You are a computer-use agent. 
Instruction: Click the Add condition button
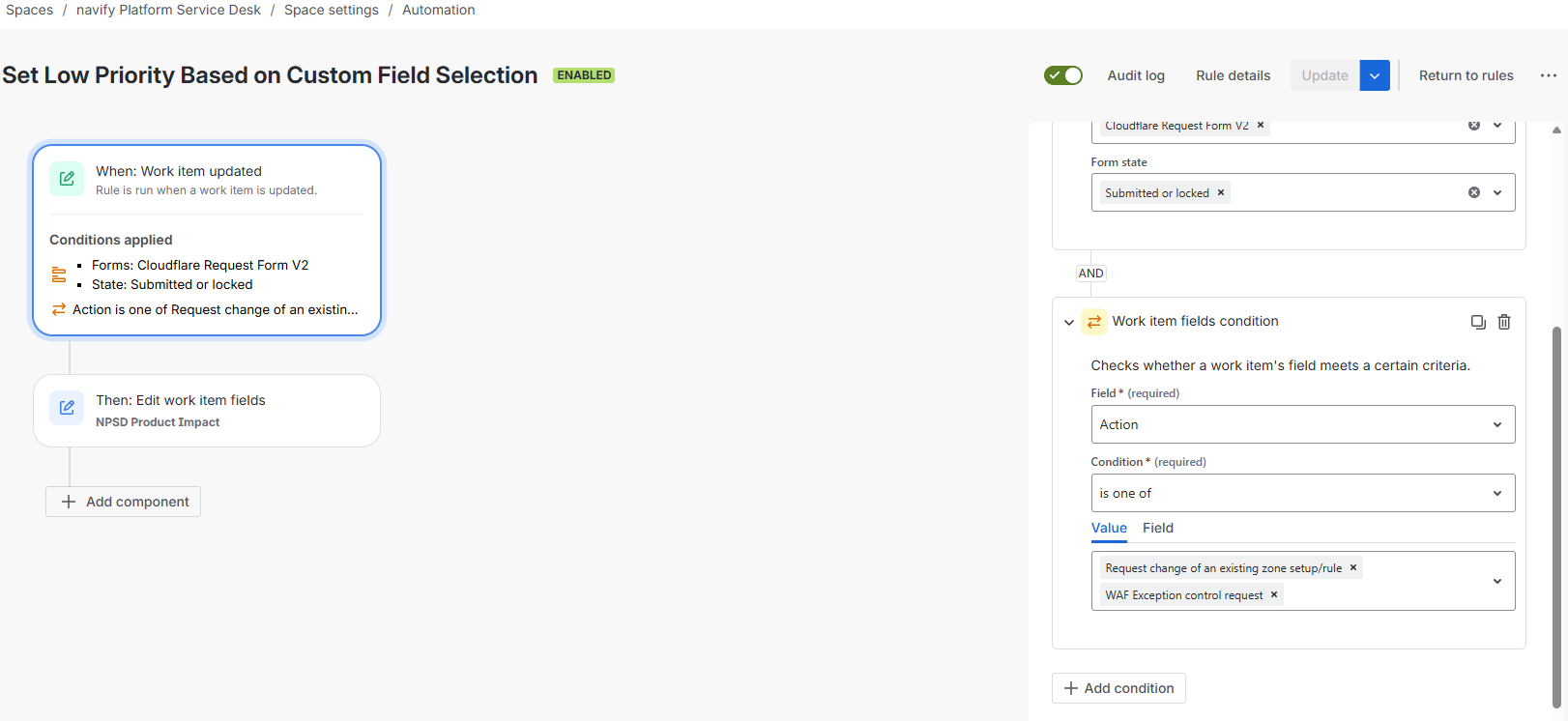coord(1118,688)
